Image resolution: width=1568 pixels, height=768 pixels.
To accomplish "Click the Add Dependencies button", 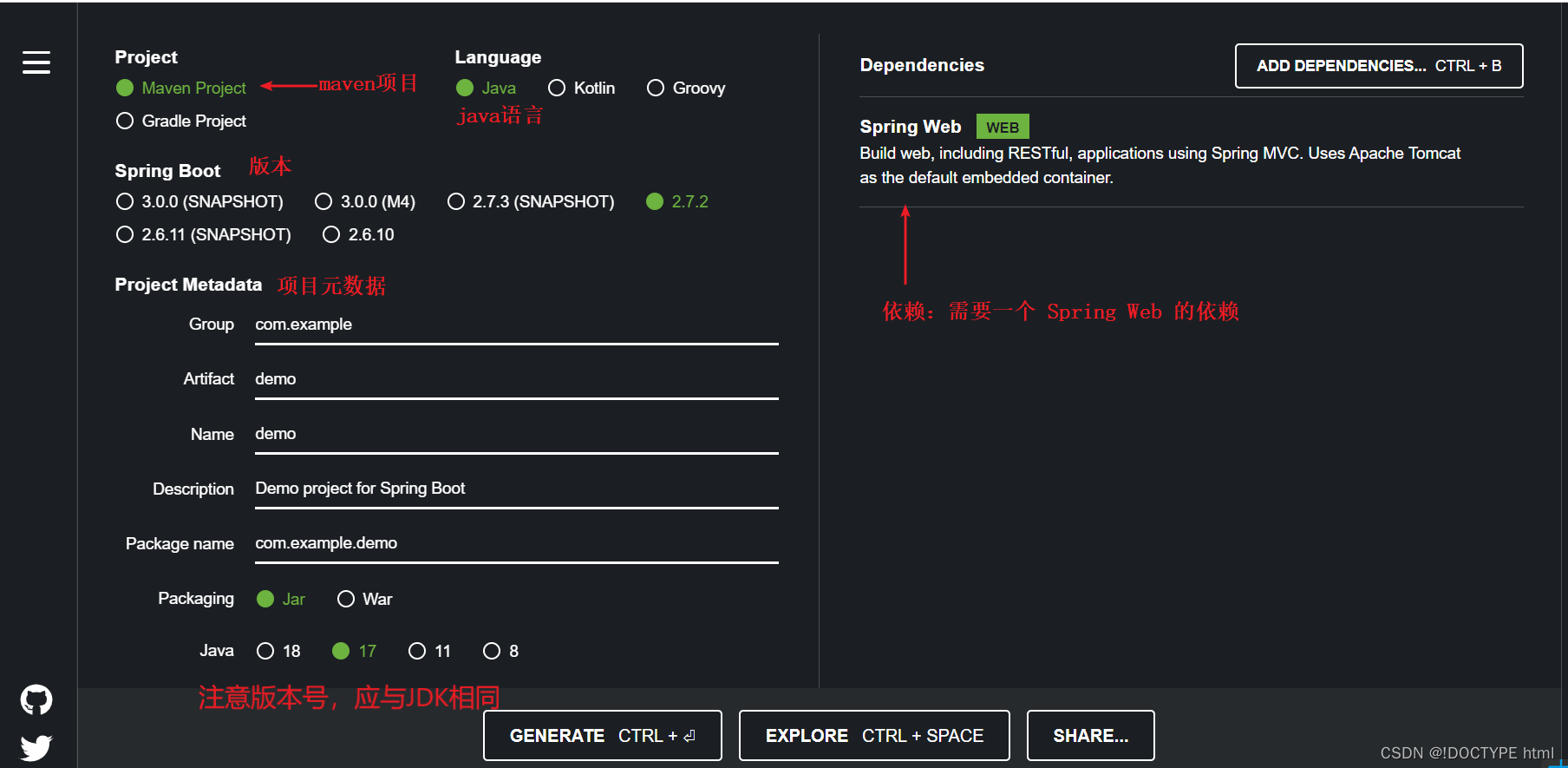I will click(1379, 66).
